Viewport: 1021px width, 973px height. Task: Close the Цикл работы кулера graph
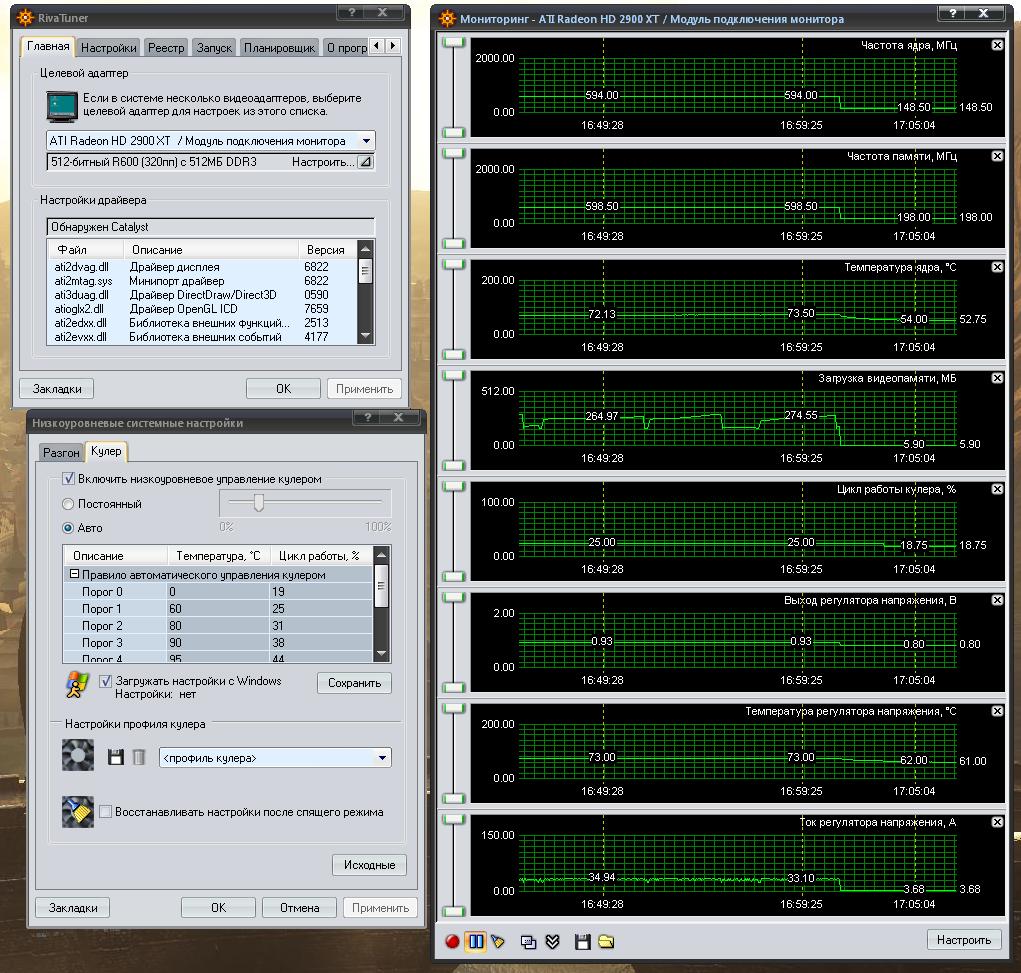[997, 489]
